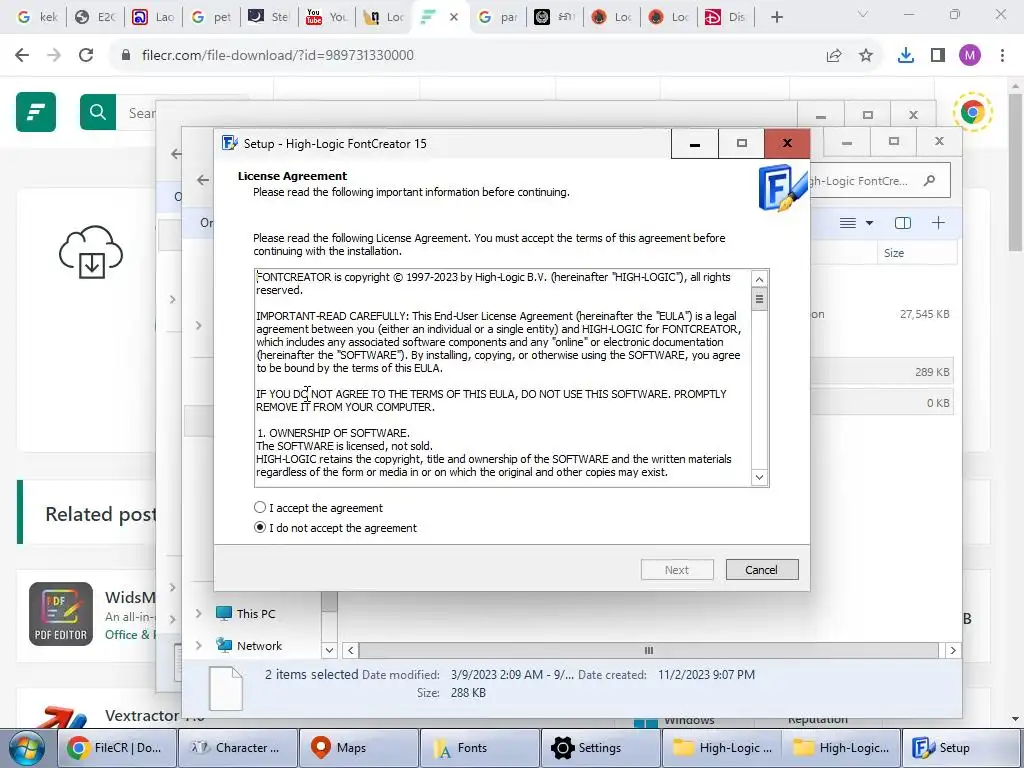This screenshot has height=768, width=1024.
Task: Open Settings taskbar item
Action: (601, 748)
